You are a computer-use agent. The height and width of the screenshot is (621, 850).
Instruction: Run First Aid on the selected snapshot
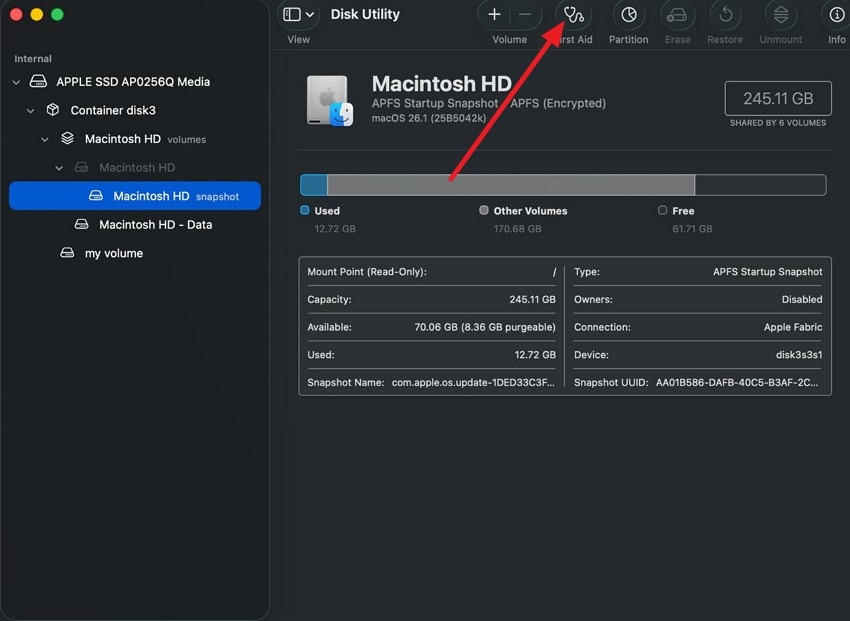[x=574, y=14]
